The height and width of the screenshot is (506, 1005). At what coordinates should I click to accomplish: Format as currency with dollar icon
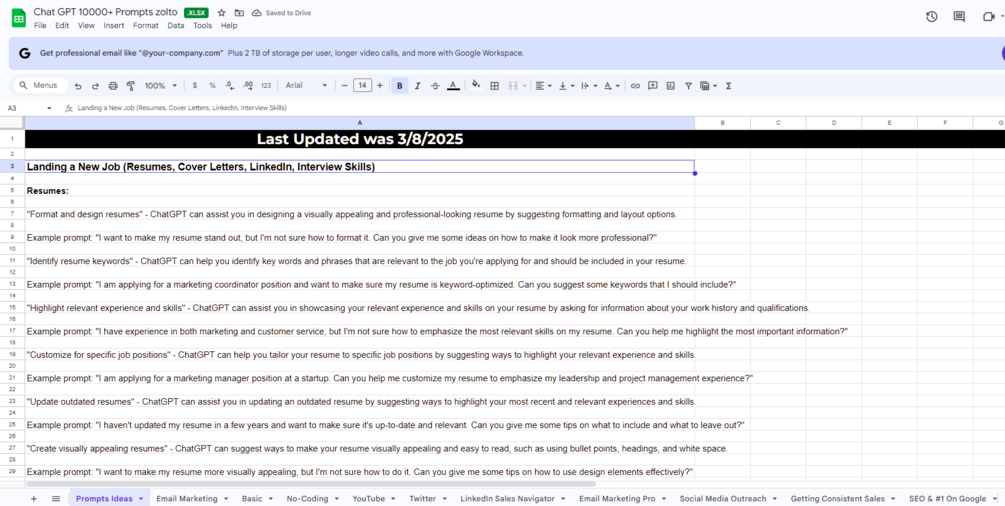tap(195, 85)
